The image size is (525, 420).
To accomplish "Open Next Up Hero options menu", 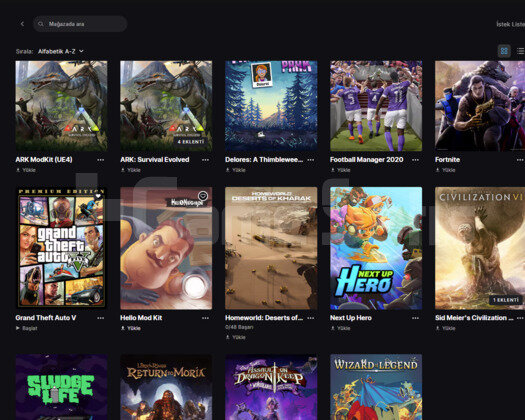I will 416,318.
